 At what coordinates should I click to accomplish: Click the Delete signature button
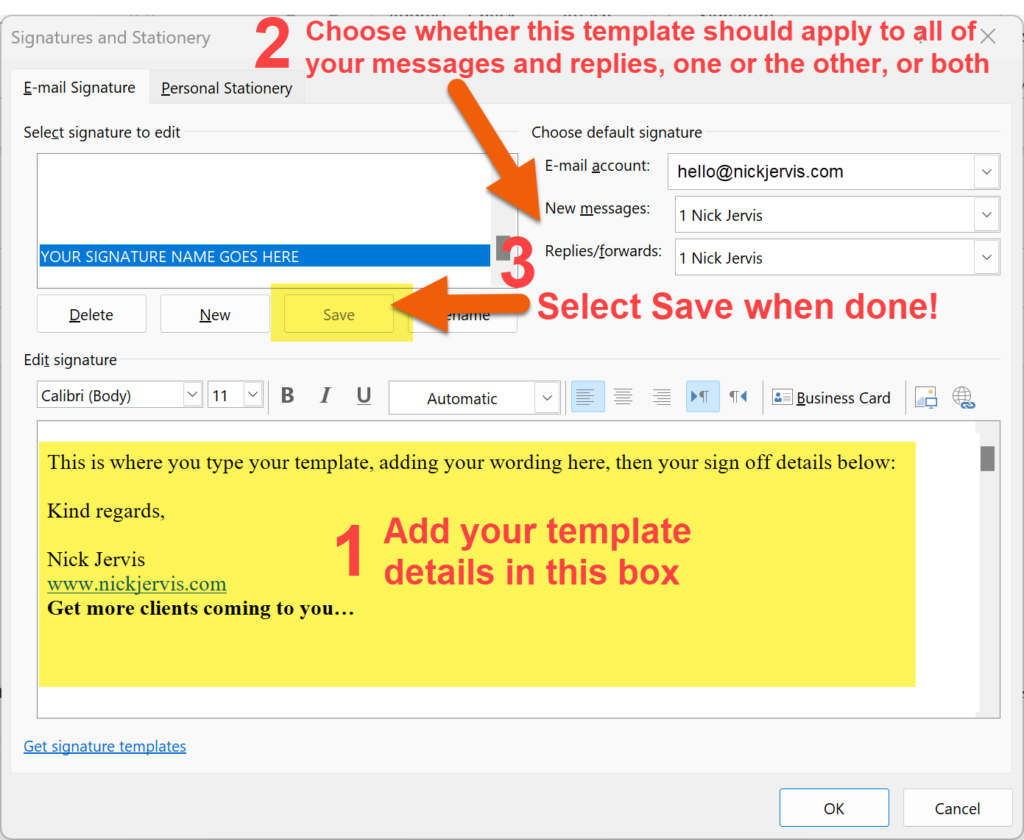click(91, 315)
